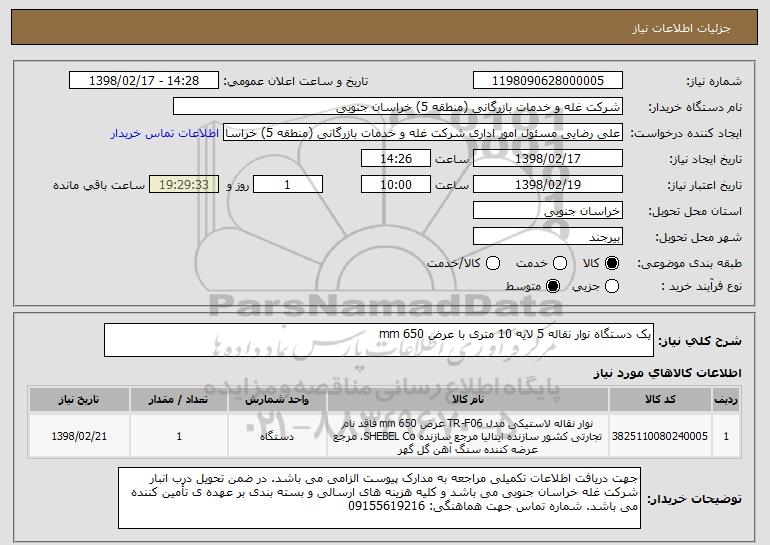Click the نوع فرآیند خرید label
The height and width of the screenshot is (545, 770).
[x=702, y=286]
